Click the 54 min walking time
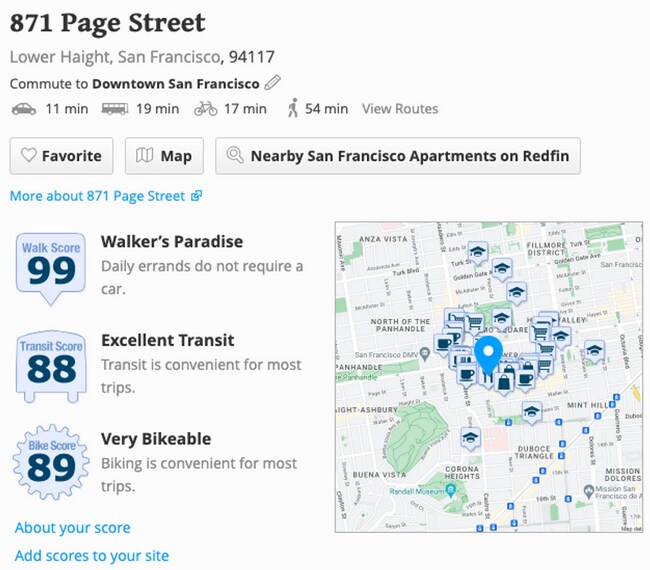 pyautogui.click(x=326, y=109)
